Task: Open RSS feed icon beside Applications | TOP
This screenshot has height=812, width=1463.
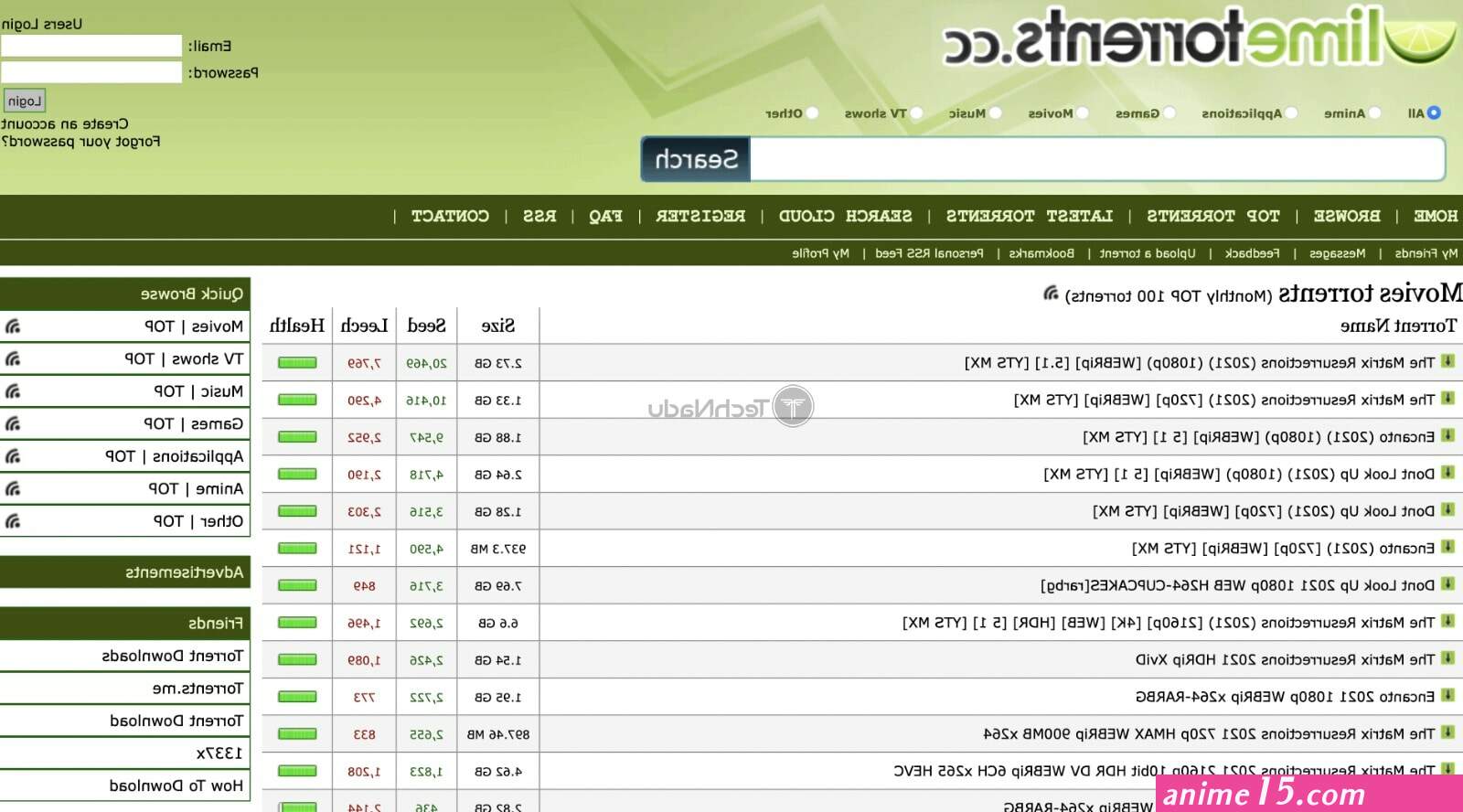Action: (13, 456)
